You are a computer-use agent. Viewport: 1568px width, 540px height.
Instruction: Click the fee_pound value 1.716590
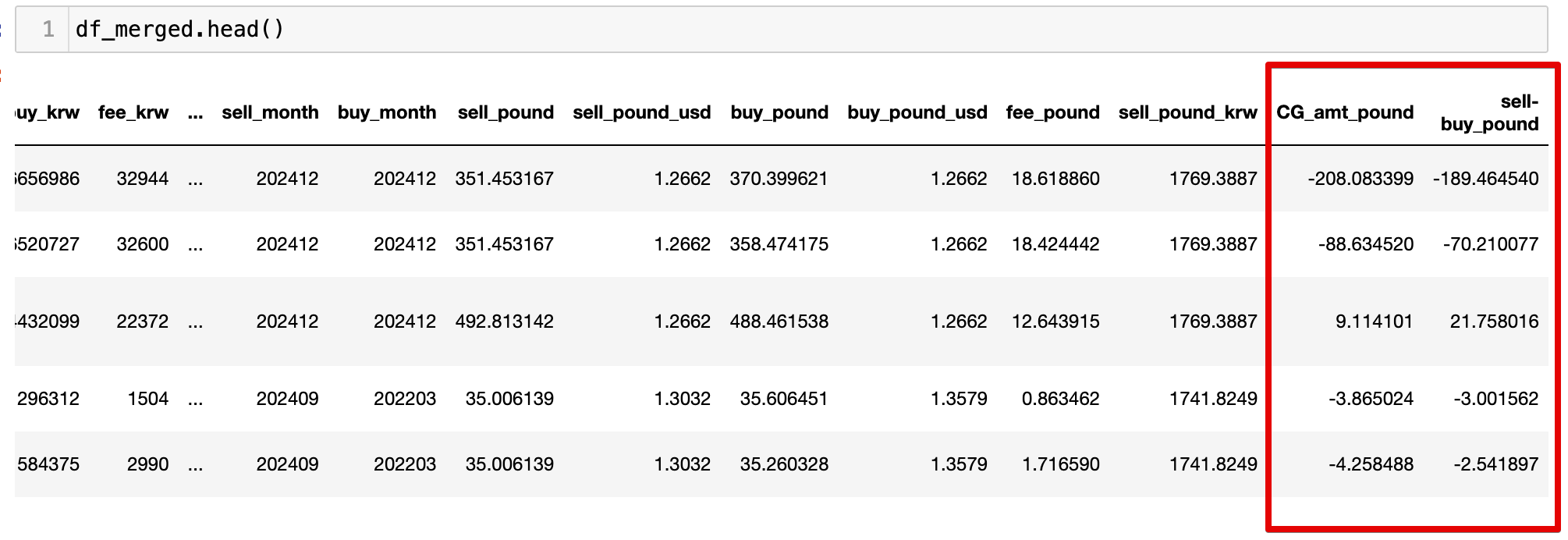[1060, 464]
